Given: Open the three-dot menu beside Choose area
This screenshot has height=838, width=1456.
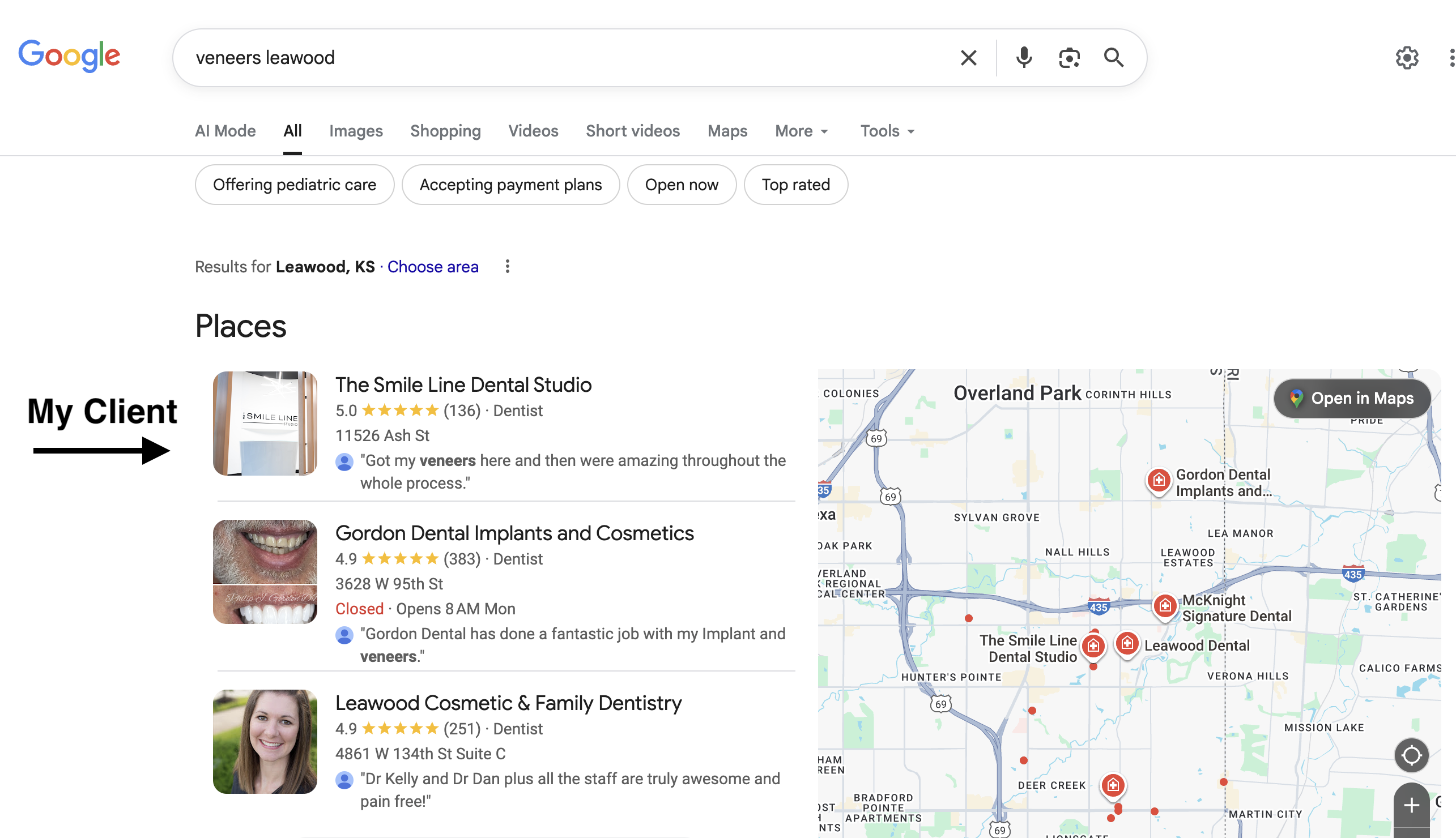Looking at the screenshot, I should click(507, 267).
